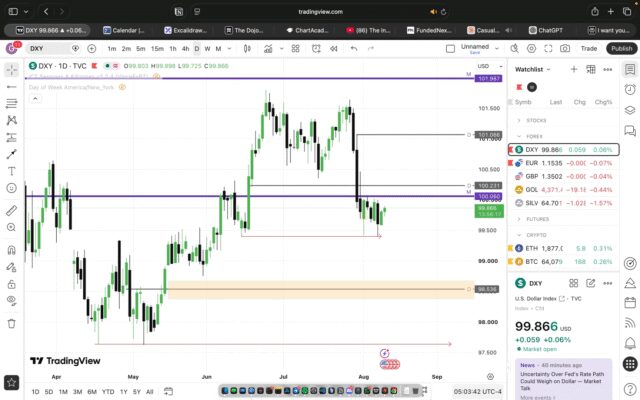The height and width of the screenshot is (400, 640).
Task: Open the chats panel
Action: click(x=630, y=131)
